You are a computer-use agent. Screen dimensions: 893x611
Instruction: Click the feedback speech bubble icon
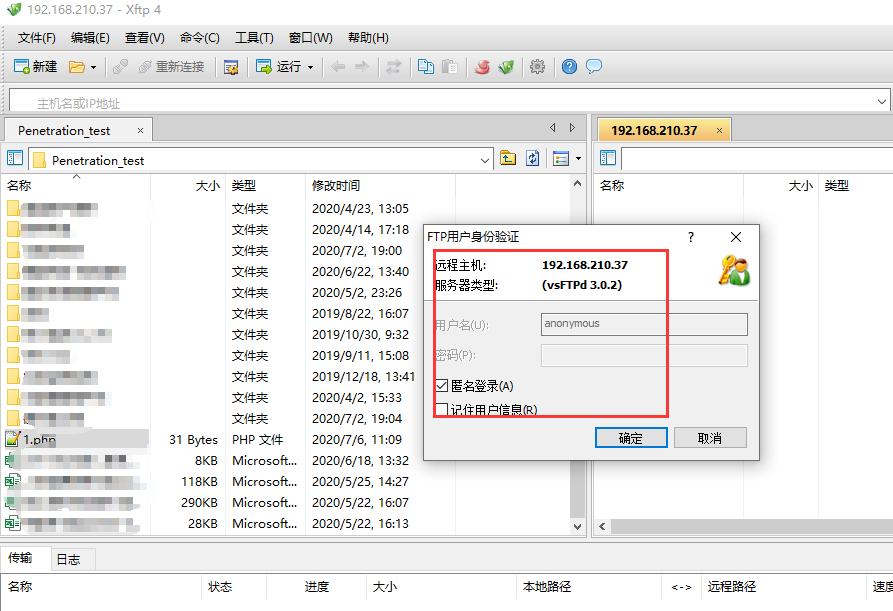[x=594, y=67]
